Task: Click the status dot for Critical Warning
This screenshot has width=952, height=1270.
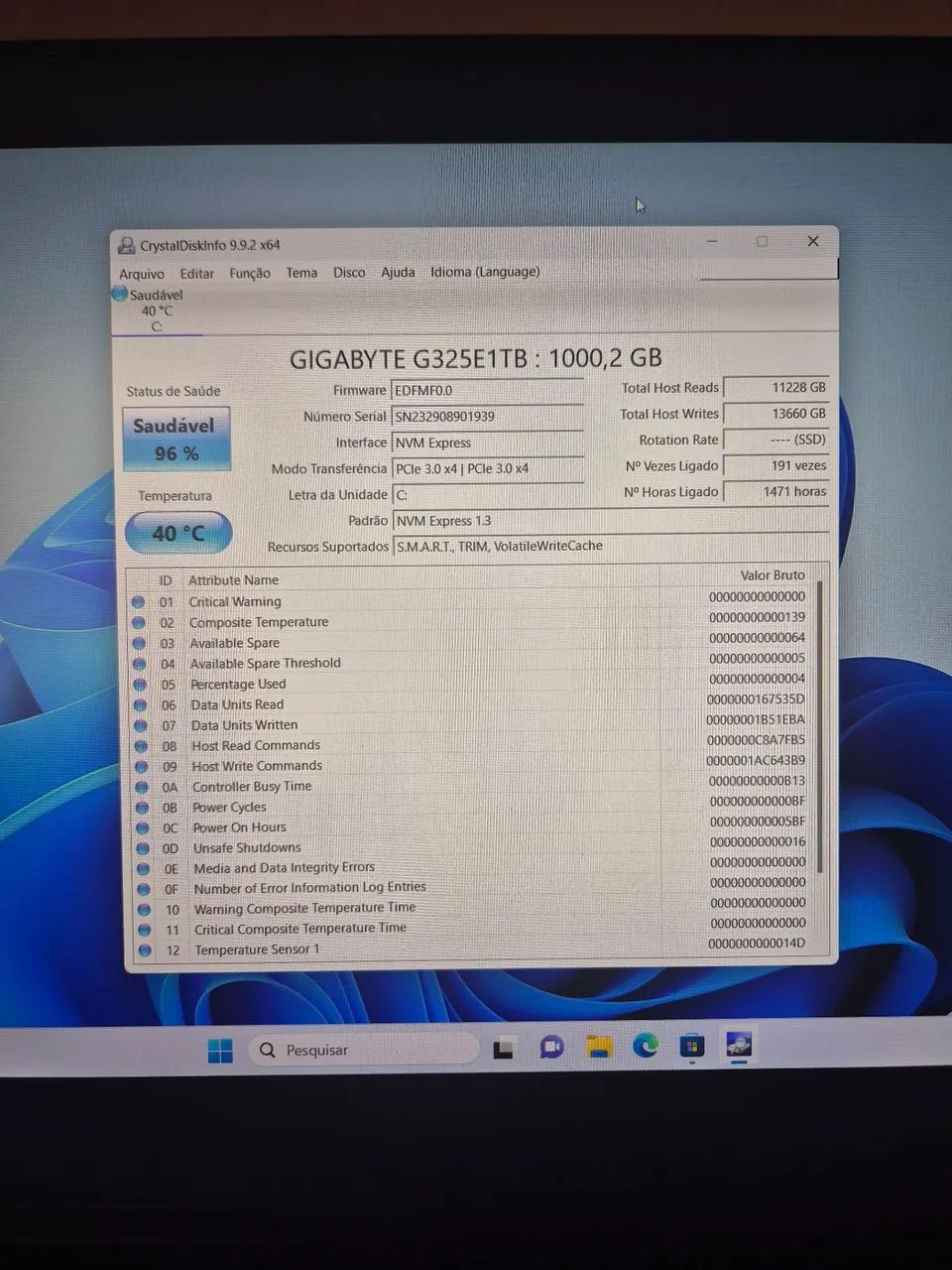Action: [x=138, y=601]
